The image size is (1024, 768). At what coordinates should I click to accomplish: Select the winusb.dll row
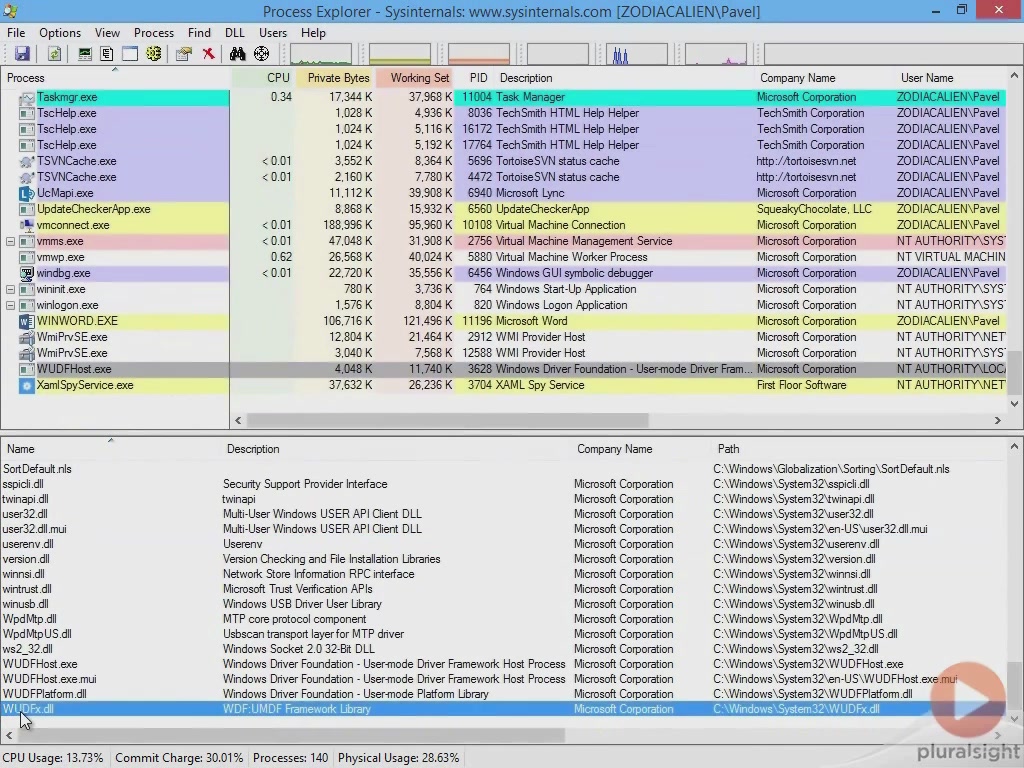503,604
